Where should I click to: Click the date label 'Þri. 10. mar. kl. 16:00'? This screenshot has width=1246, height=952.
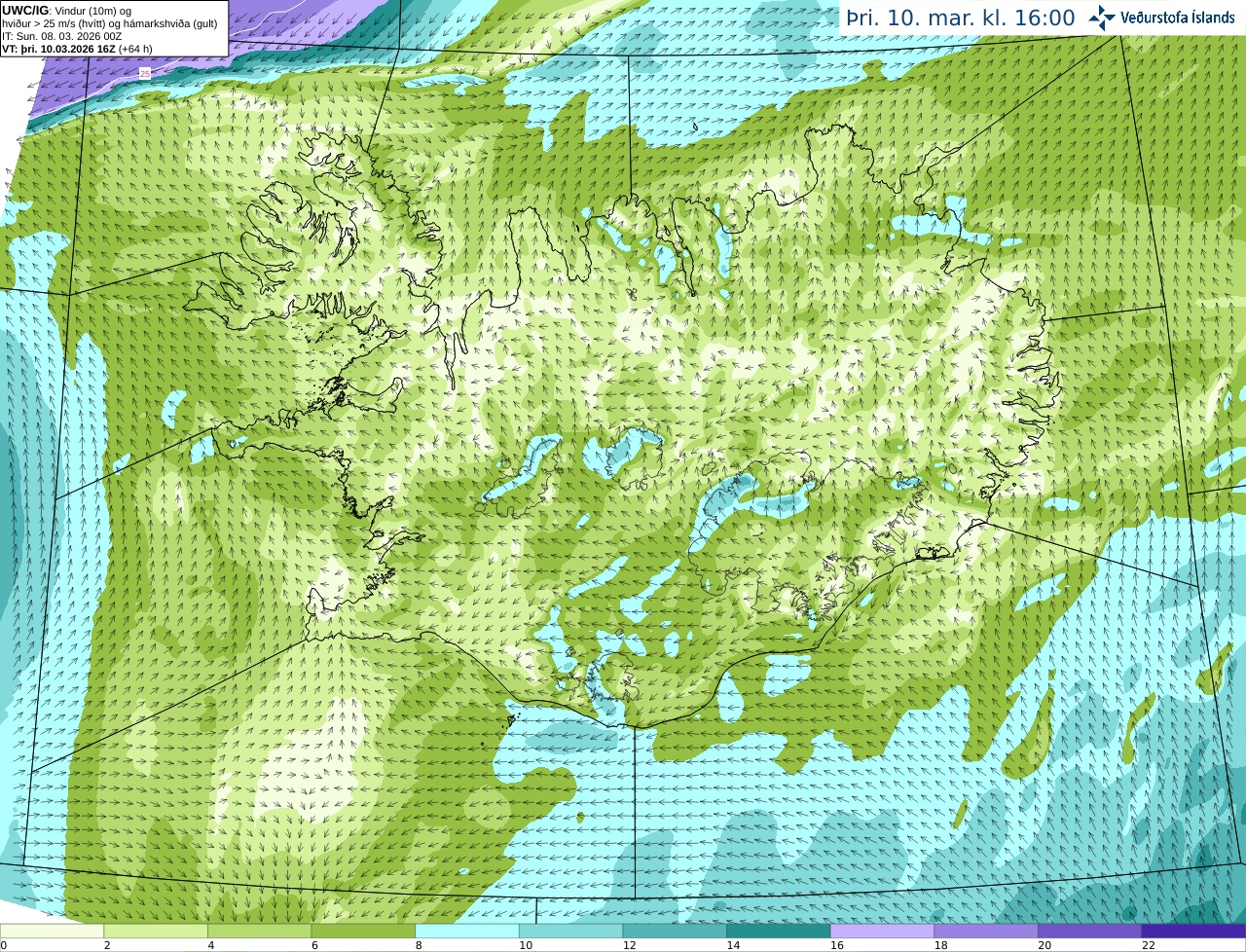[x=961, y=18]
